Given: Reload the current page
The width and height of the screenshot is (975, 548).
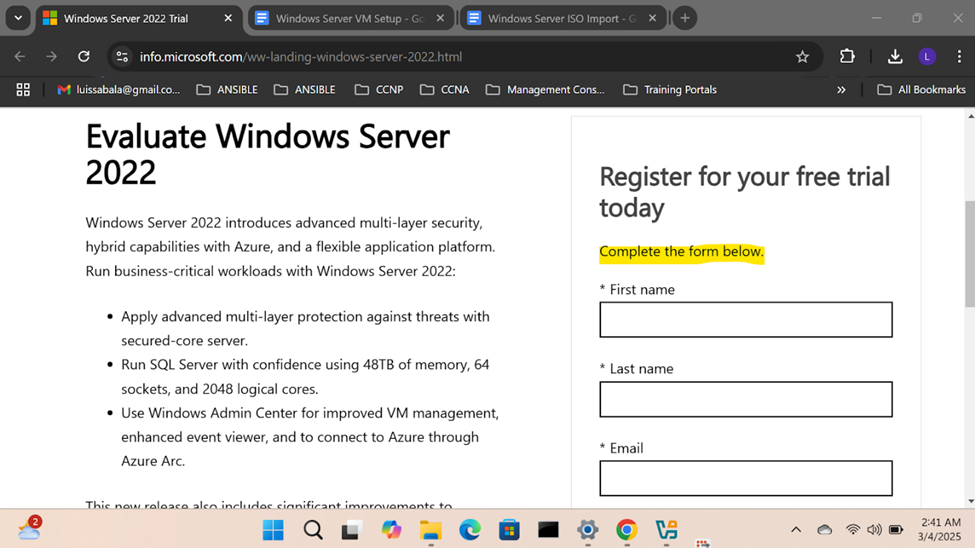Looking at the screenshot, I should point(84,57).
